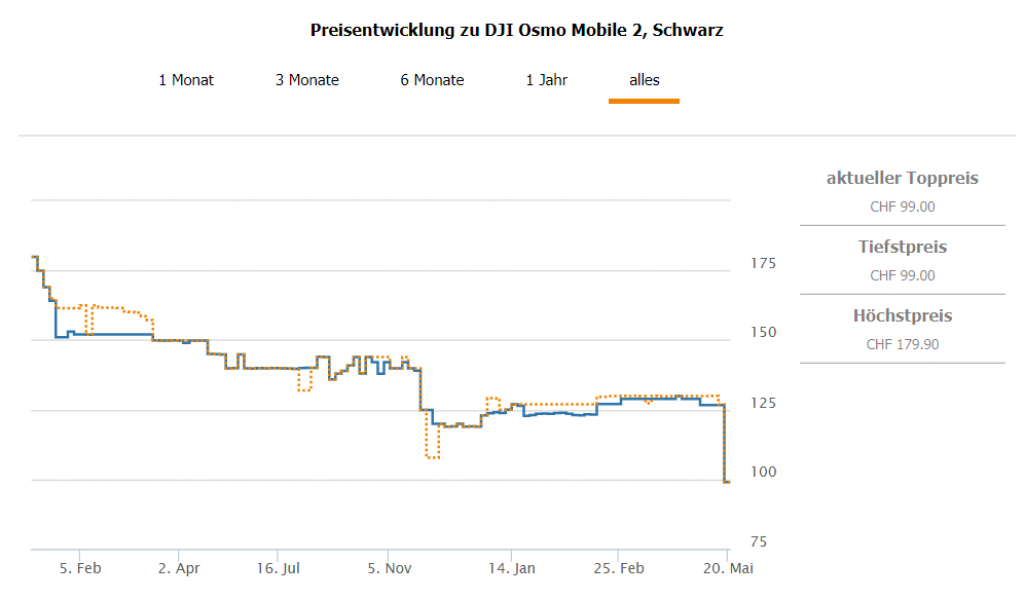Click the 2. Apr date axis label
Screen dimensions: 1024x600
point(181,569)
